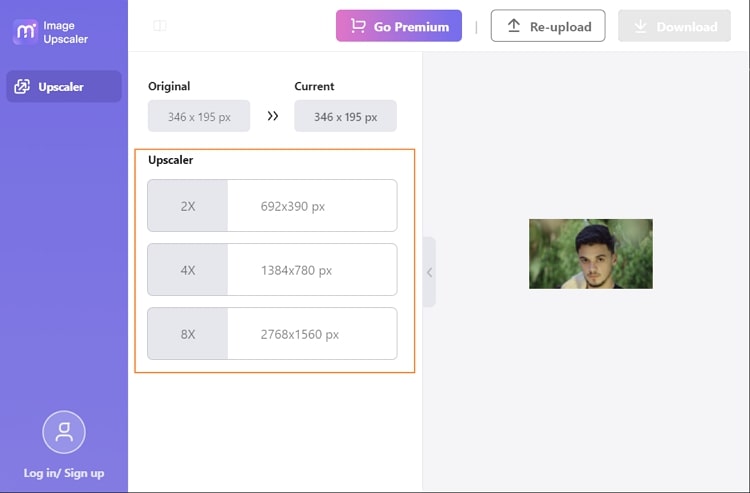
Task: Click the Go Premium button
Action: click(x=399, y=26)
